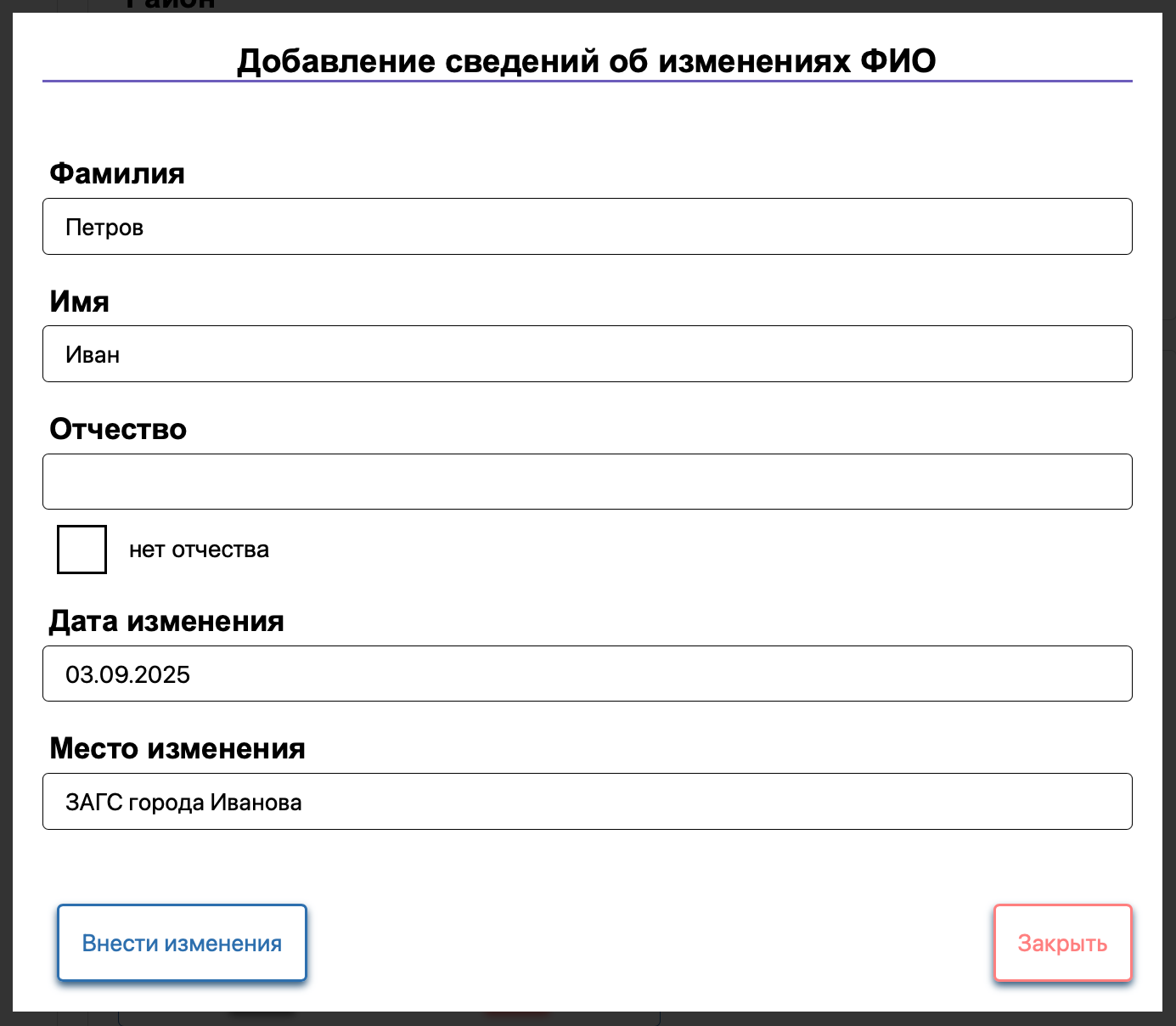Click the "нет отчества" label text
The width and height of the screenshot is (1176, 1026).
click(x=200, y=549)
